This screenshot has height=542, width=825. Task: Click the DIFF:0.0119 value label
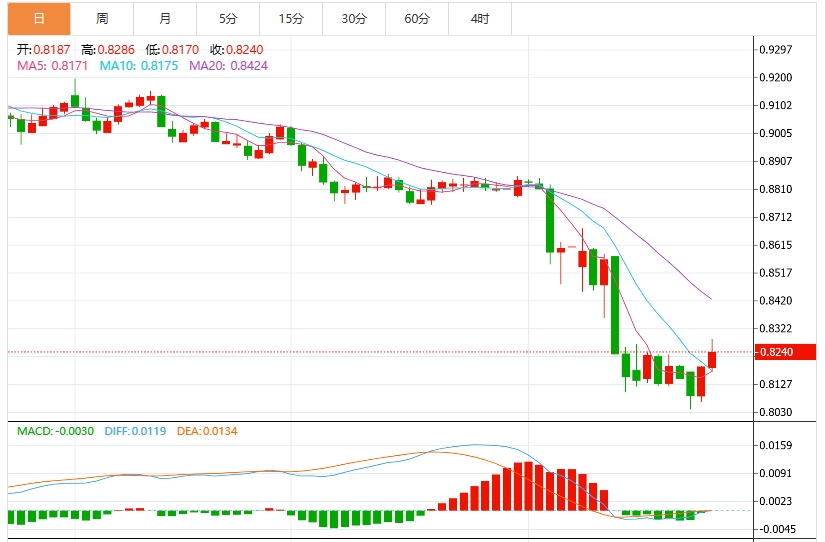tap(135, 431)
